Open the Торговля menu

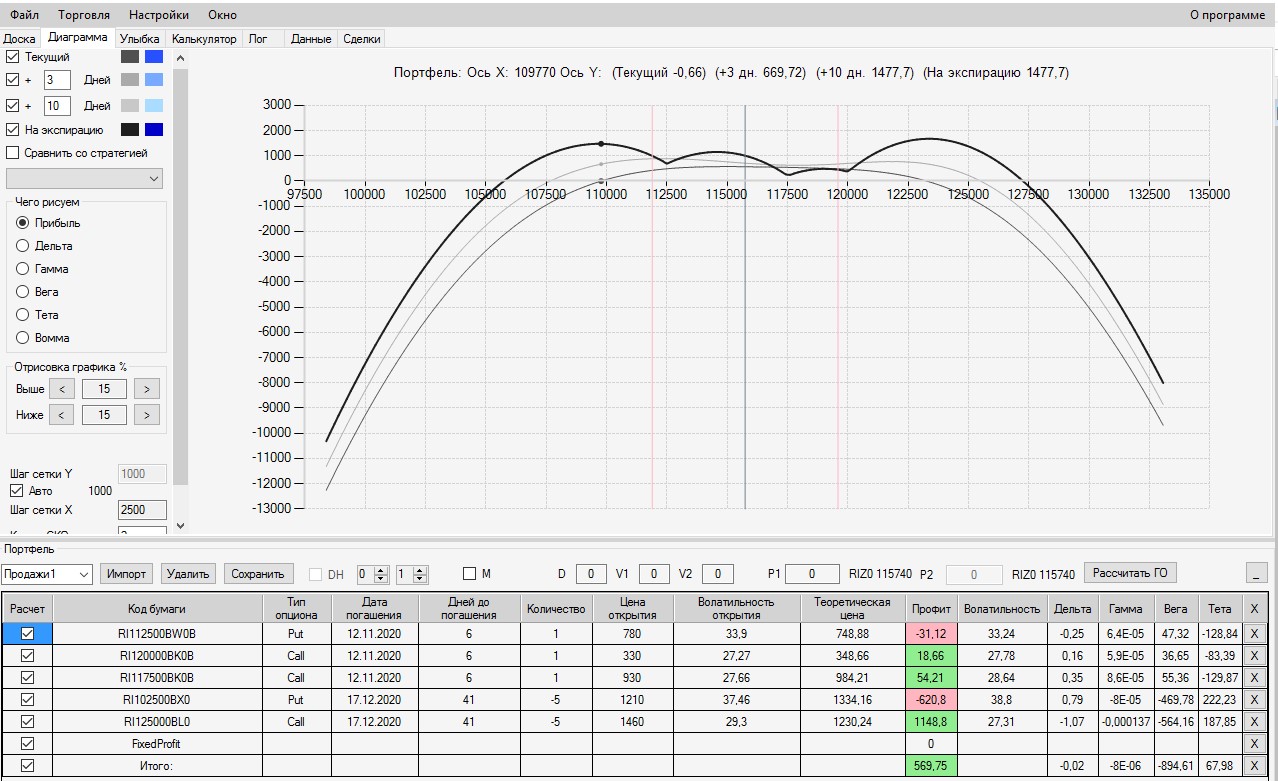[84, 15]
